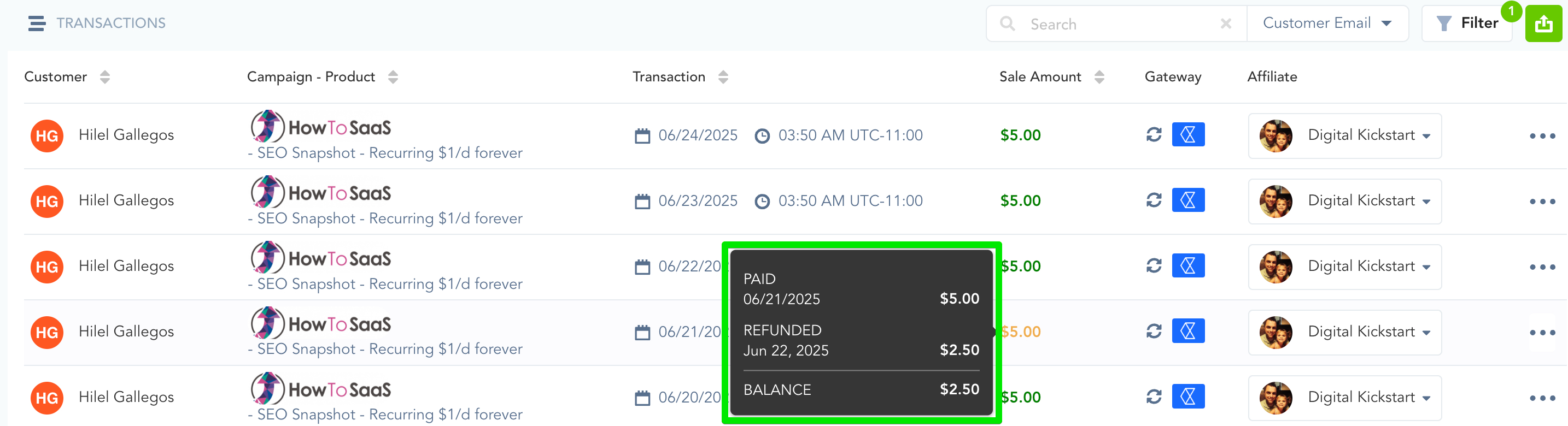Screen dimensions: 1568x426
Task: Open the three-dots menu for the 06/24/2025 transaction
Action: (1542, 136)
